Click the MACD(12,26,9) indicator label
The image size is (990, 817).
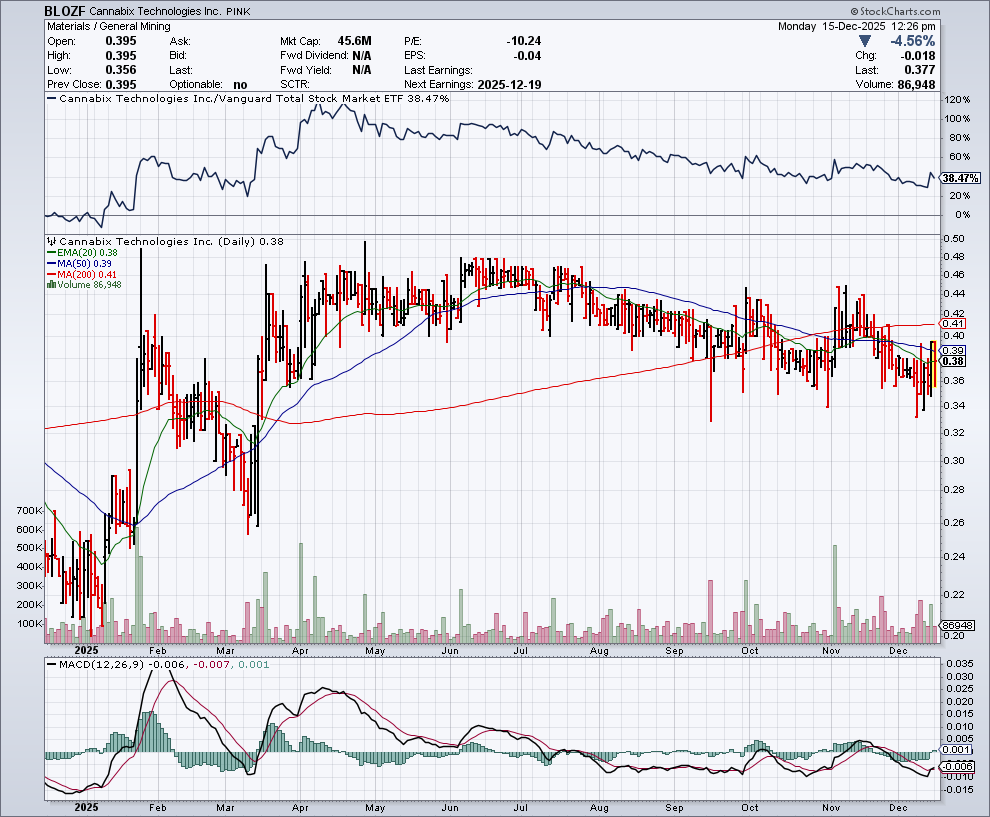[100, 664]
